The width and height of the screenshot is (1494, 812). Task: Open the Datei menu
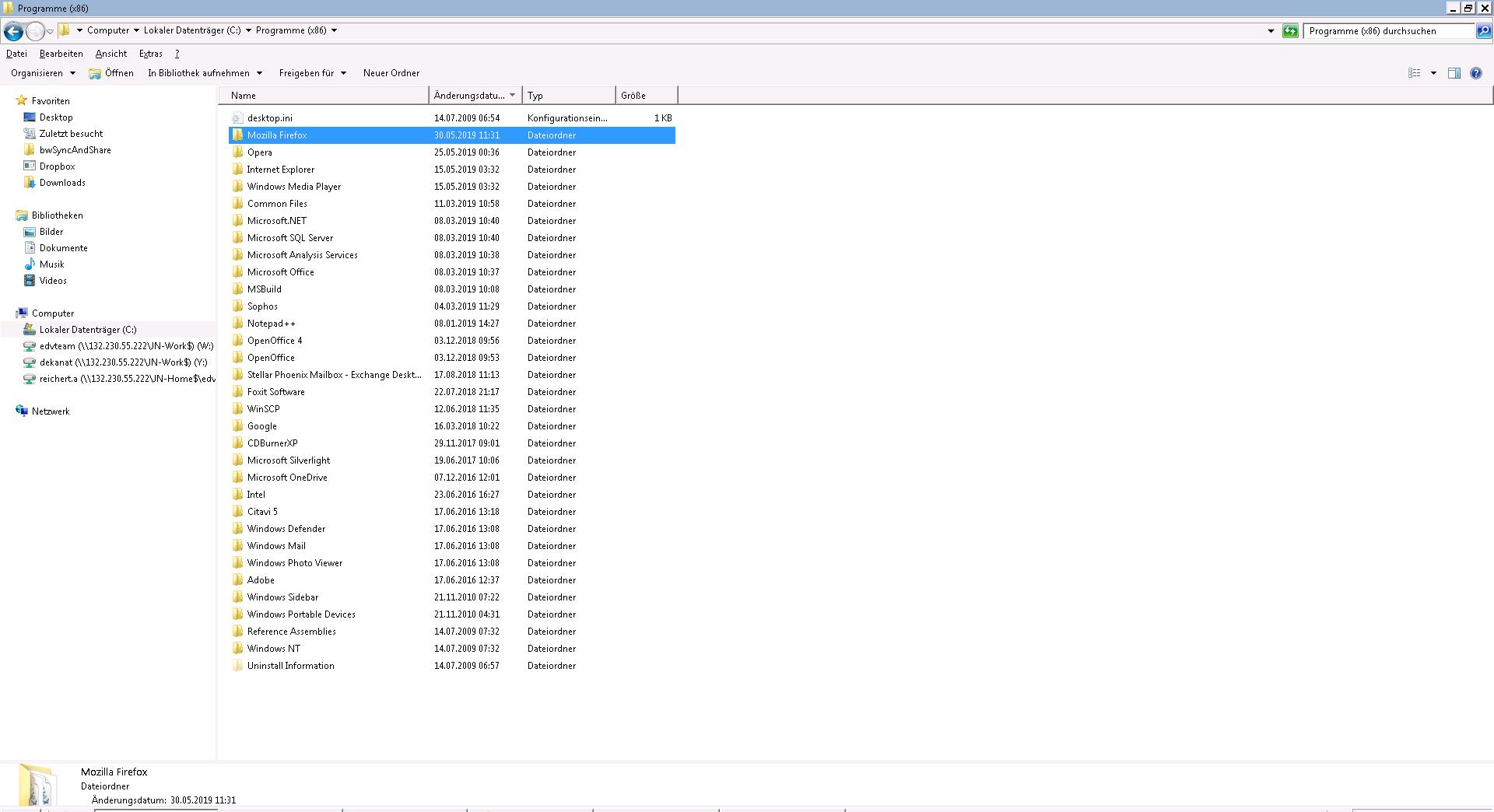click(x=16, y=54)
